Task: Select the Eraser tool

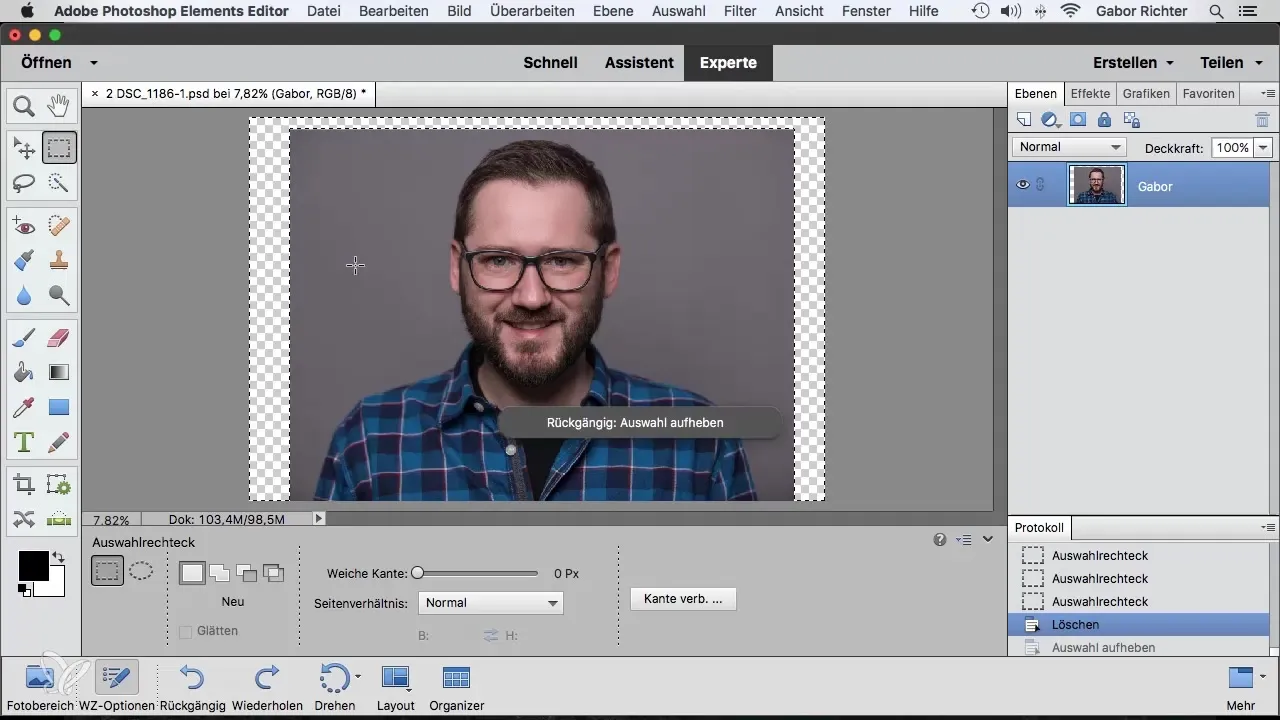Action: (59, 338)
